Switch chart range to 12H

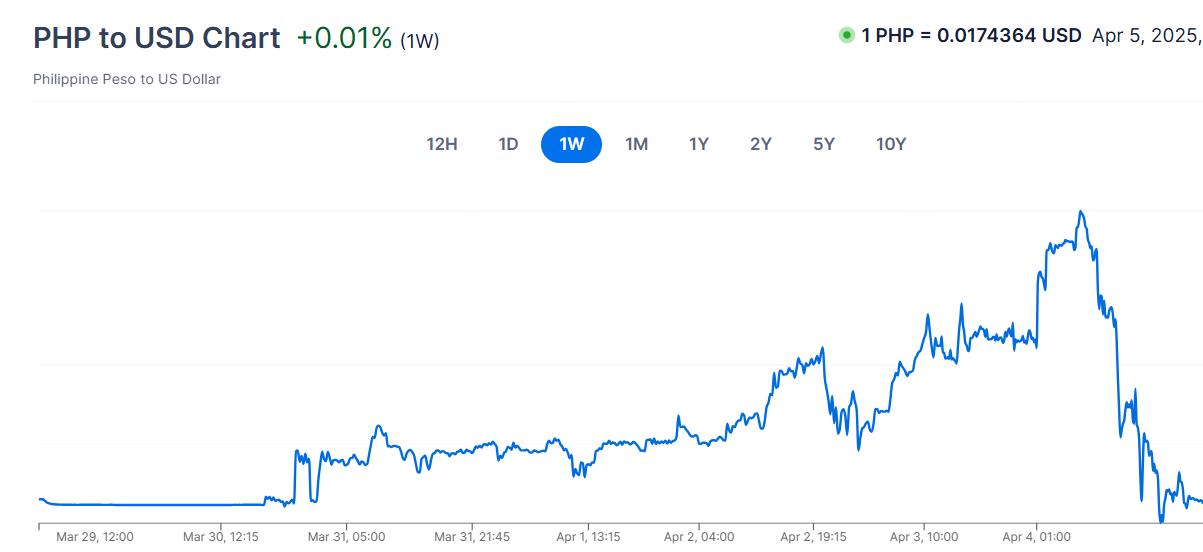pyautogui.click(x=442, y=144)
